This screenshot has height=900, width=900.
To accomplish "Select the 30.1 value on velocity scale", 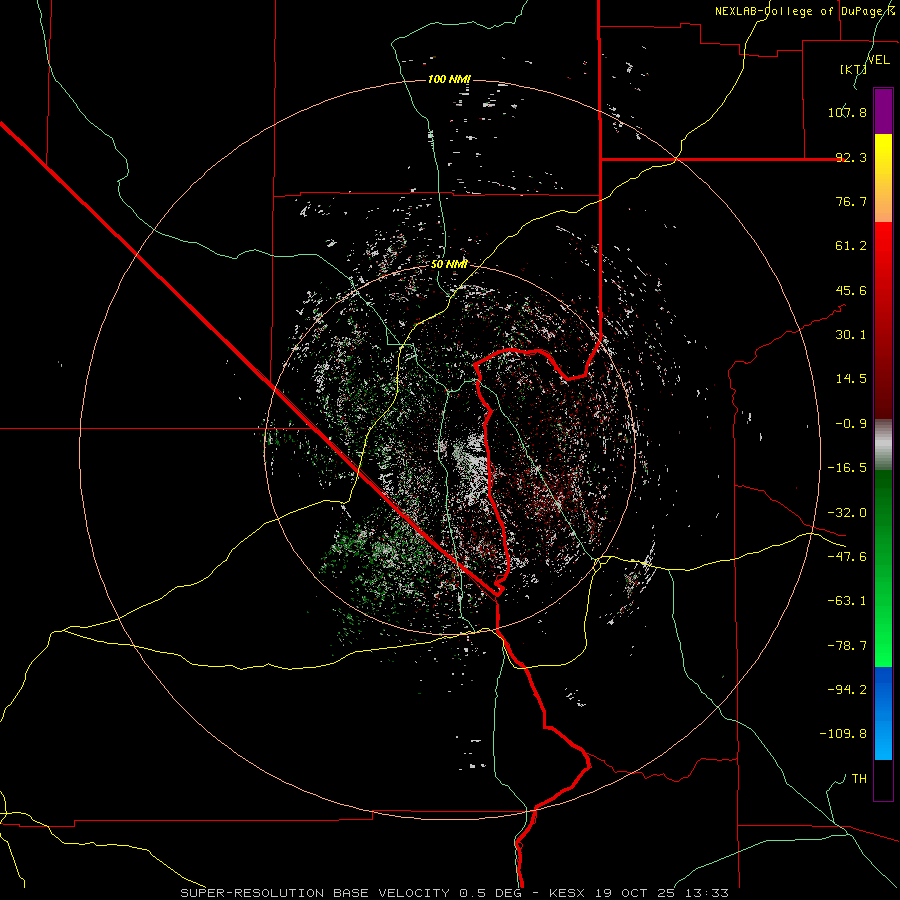I will click(x=851, y=335).
